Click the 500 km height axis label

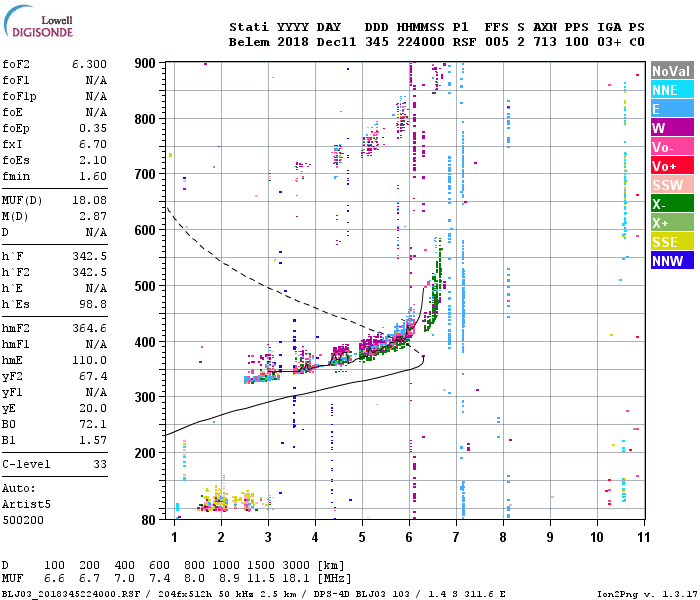click(x=145, y=286)
